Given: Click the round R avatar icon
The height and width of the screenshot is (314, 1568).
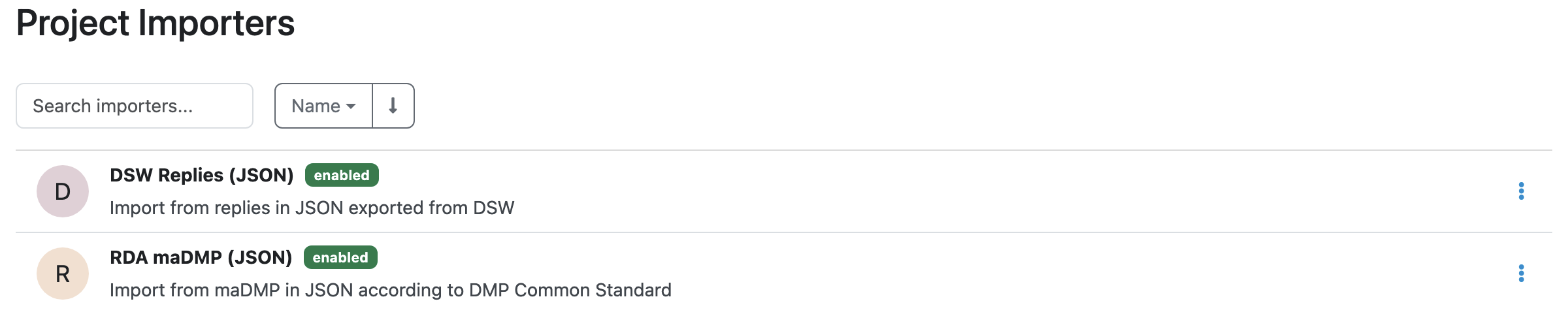Looking at the screenshot, I should tap(63, 274).
